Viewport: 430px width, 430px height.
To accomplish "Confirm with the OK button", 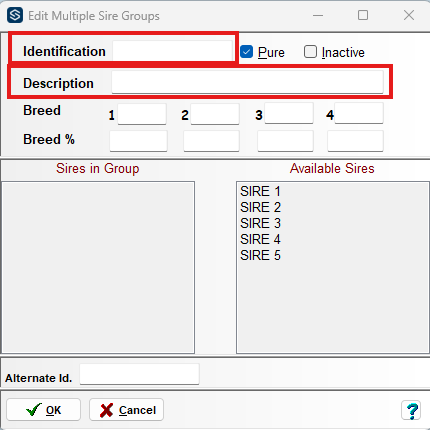I will coord(44,410).
